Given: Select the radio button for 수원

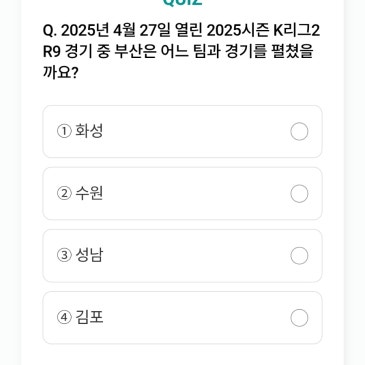Looking at the screenshot, I should pos(299,194).
